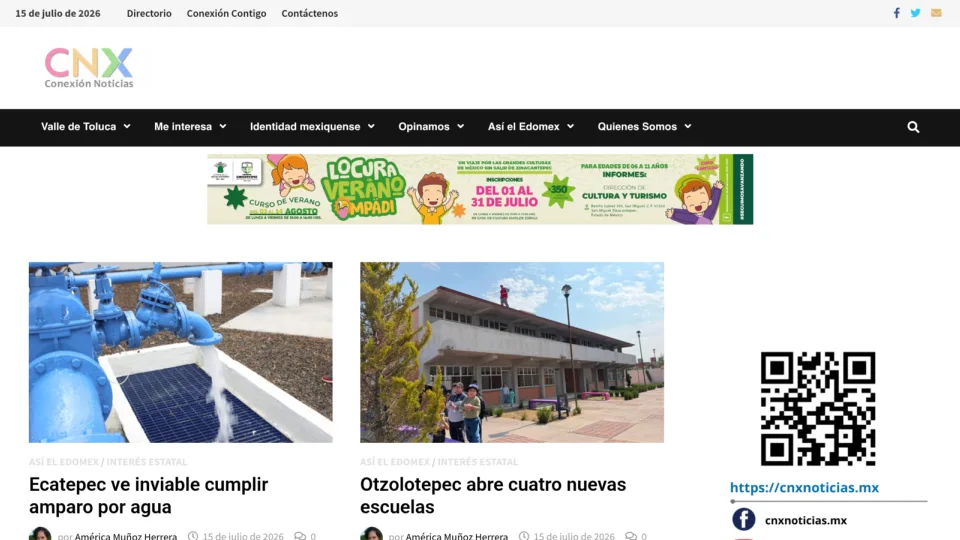Expand the Me interesa dropdown chevron

223,126
